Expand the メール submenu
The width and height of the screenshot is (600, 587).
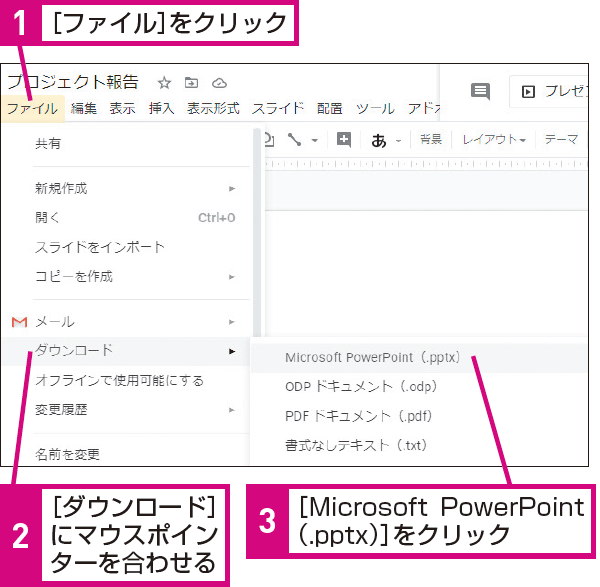coord(126,322)
